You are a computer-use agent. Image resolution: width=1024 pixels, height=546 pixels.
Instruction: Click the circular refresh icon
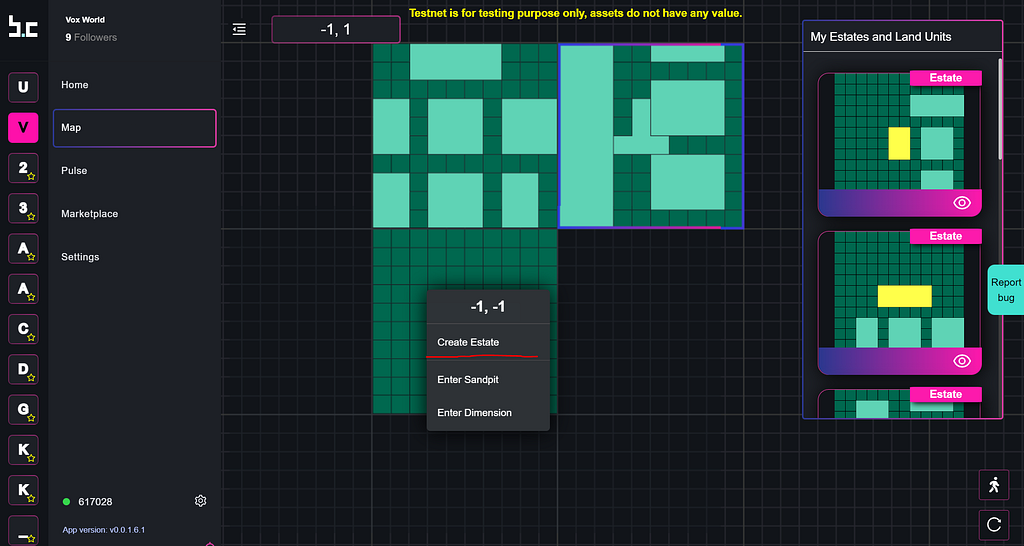point(994,524)
